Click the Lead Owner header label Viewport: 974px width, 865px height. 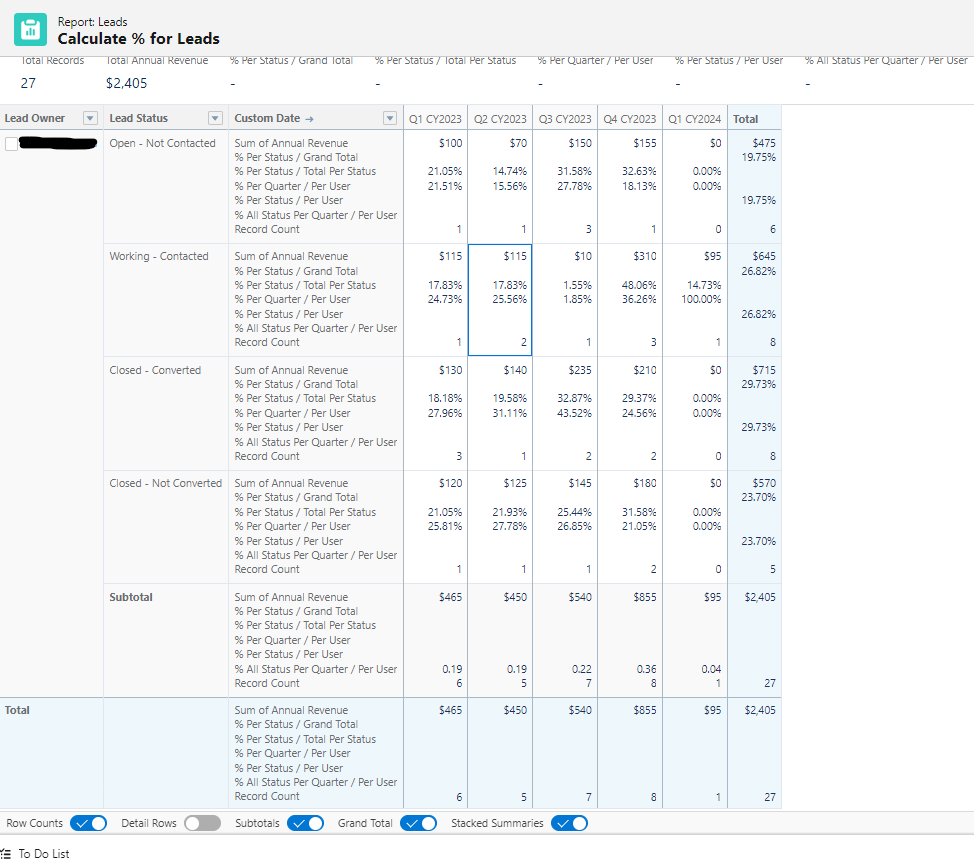coord(35,118)
